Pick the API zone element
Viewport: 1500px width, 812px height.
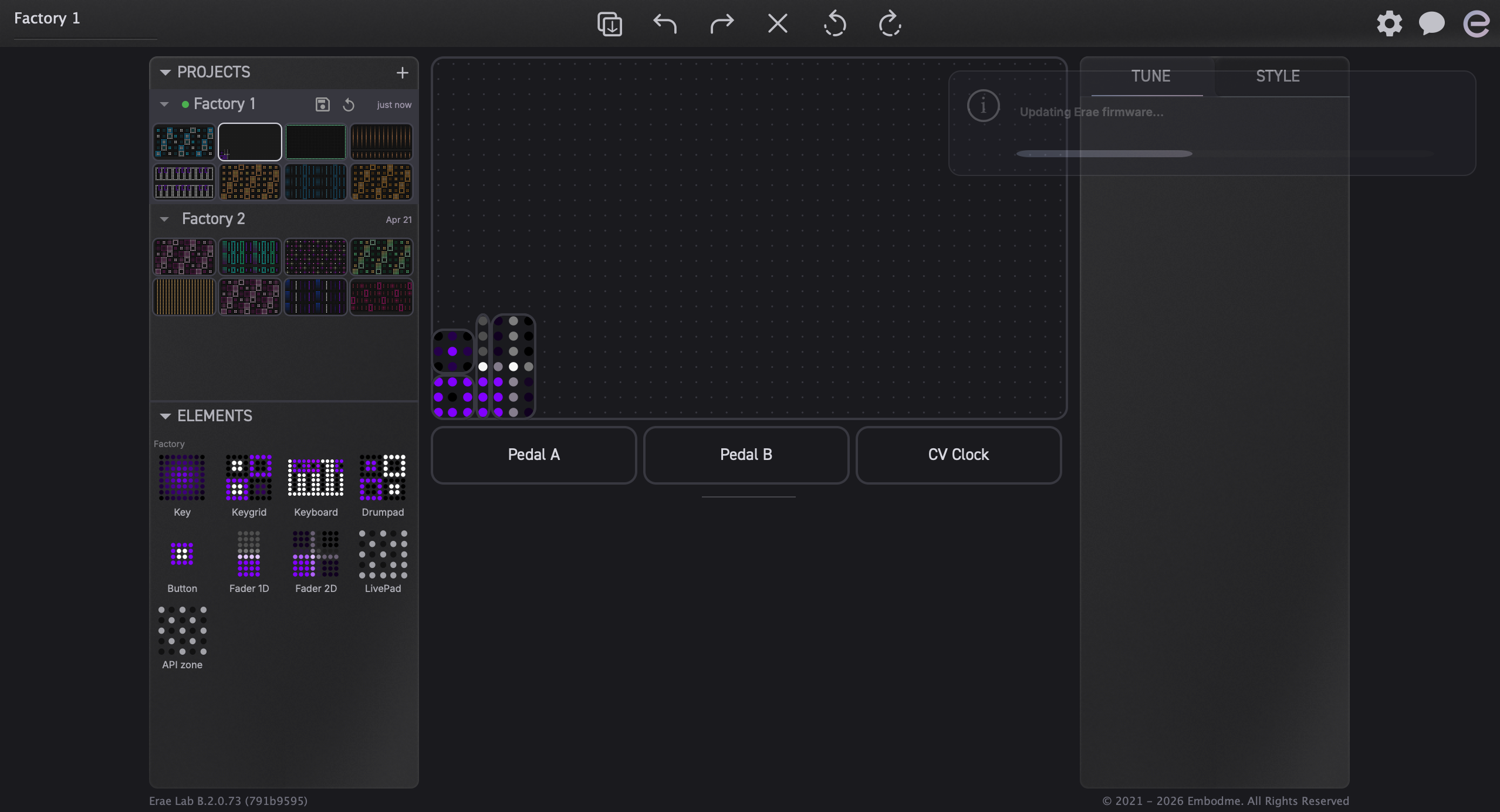click(182, 638)
